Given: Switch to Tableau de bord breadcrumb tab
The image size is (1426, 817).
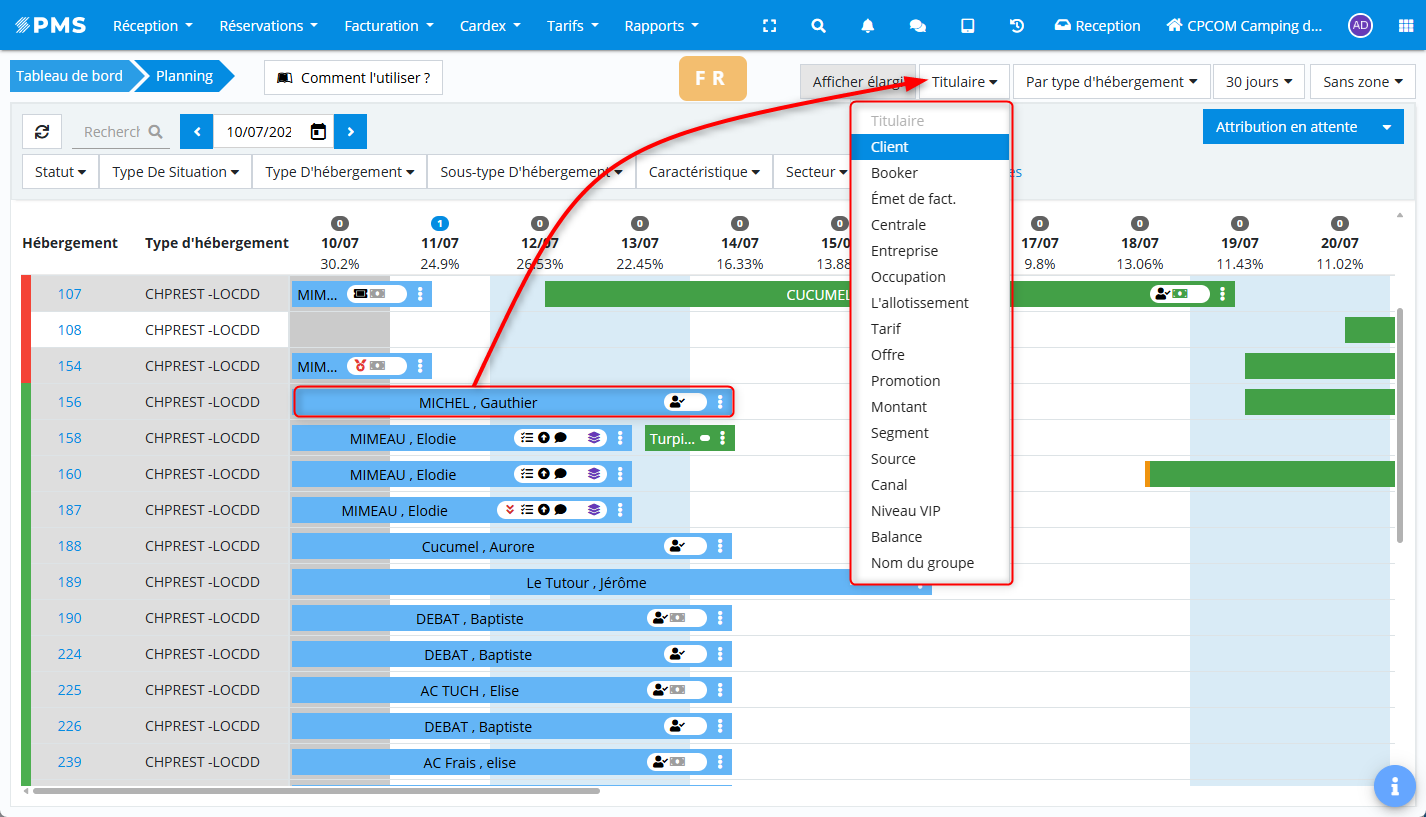Looking at the screenshot, I should coord(69,76).
